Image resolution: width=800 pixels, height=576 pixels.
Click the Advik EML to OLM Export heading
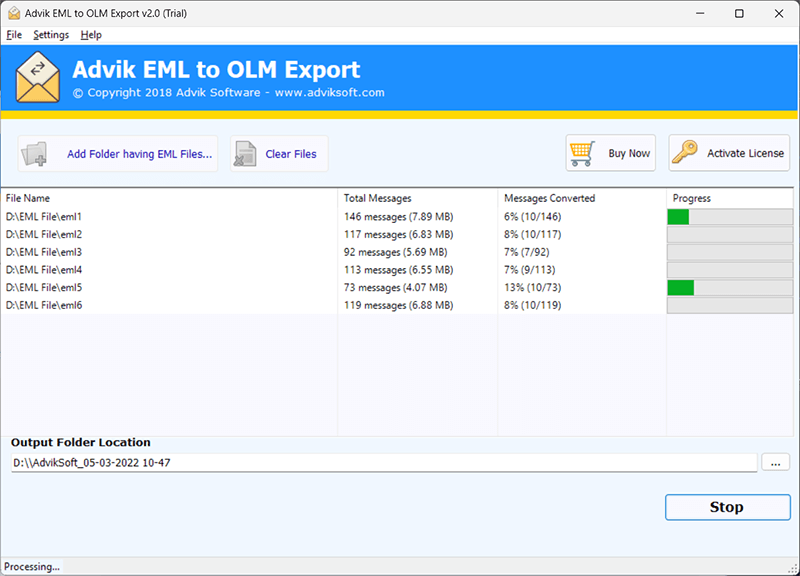coord(216,69)
